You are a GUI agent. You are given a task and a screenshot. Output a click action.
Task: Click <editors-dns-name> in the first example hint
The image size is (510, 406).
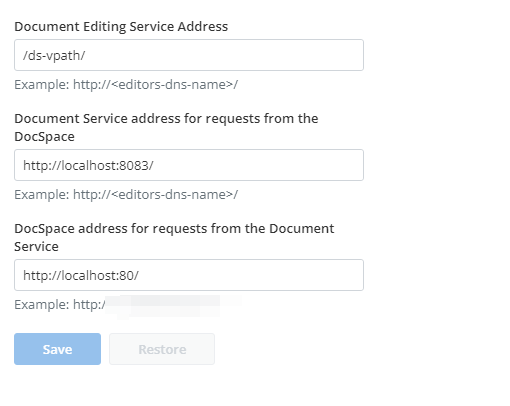coord(172,84)
